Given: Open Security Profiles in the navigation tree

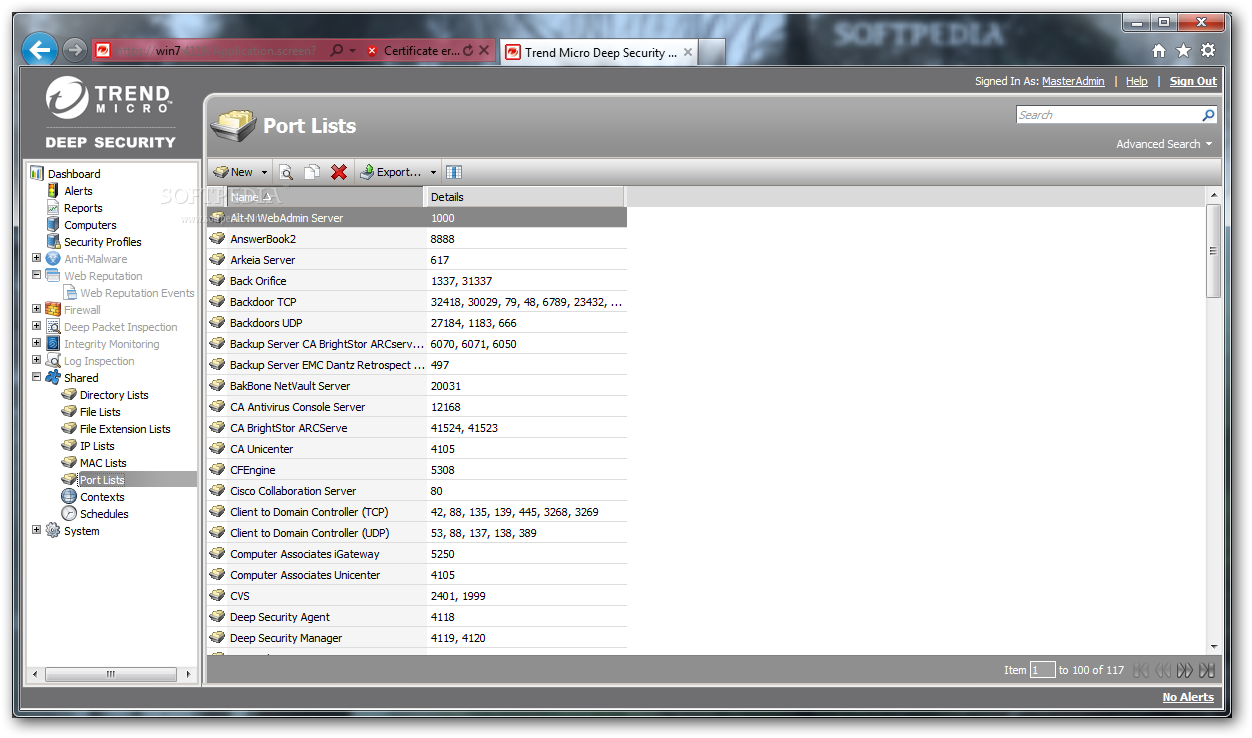Looking at the screenshot, I should (103, 242).
